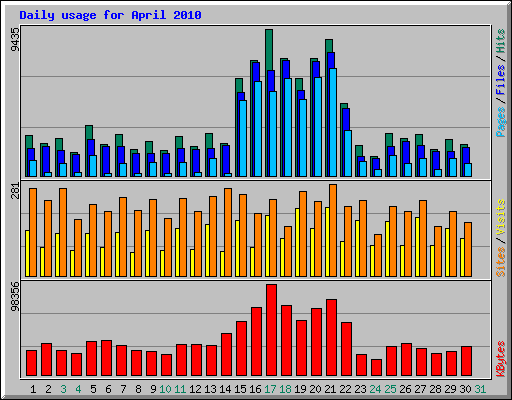The image size is (512, 400).
Task: Click day label 26 on the x-axis
Action: click(405, 389)
